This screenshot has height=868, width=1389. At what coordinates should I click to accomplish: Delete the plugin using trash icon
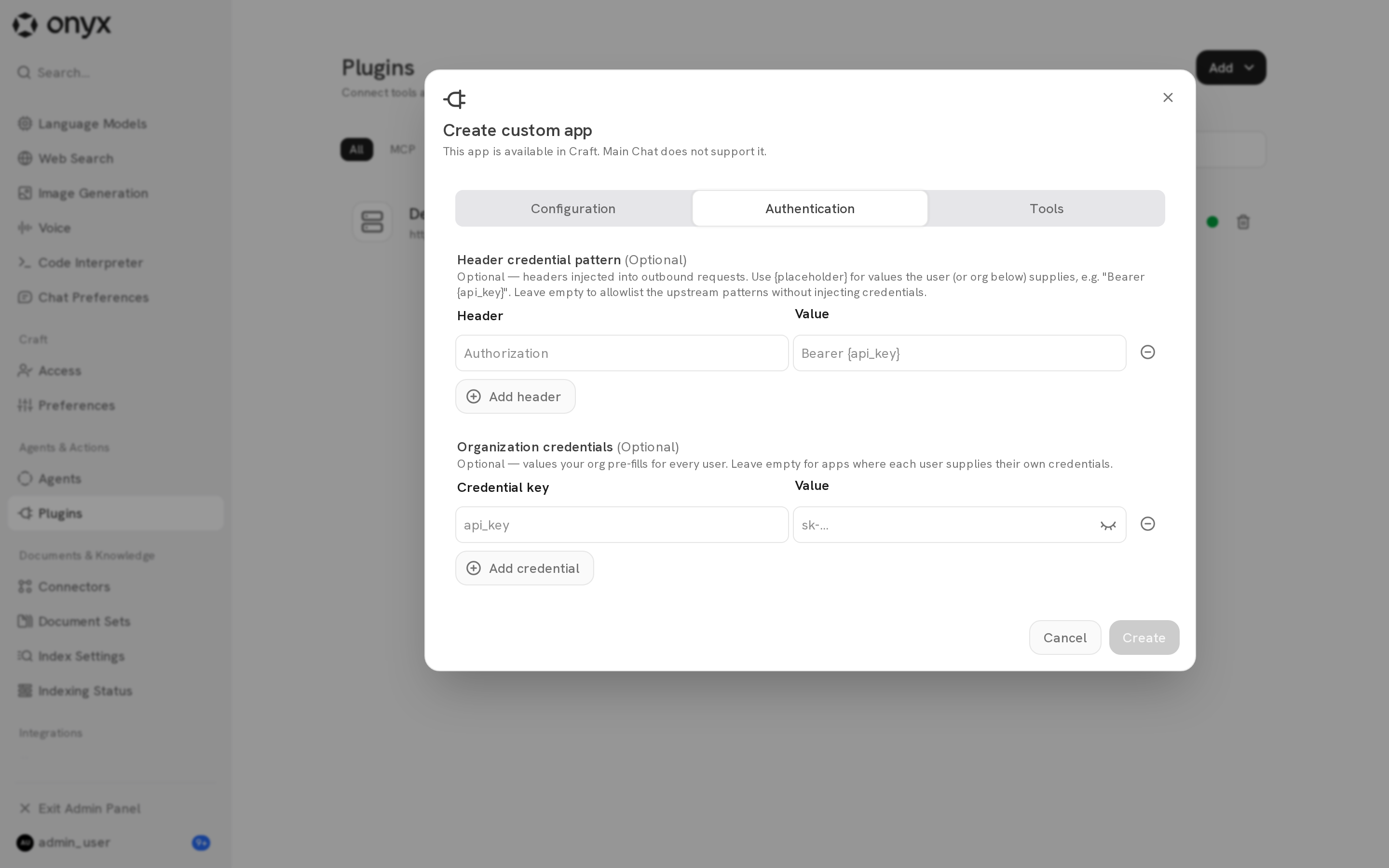coord(1243,222)
